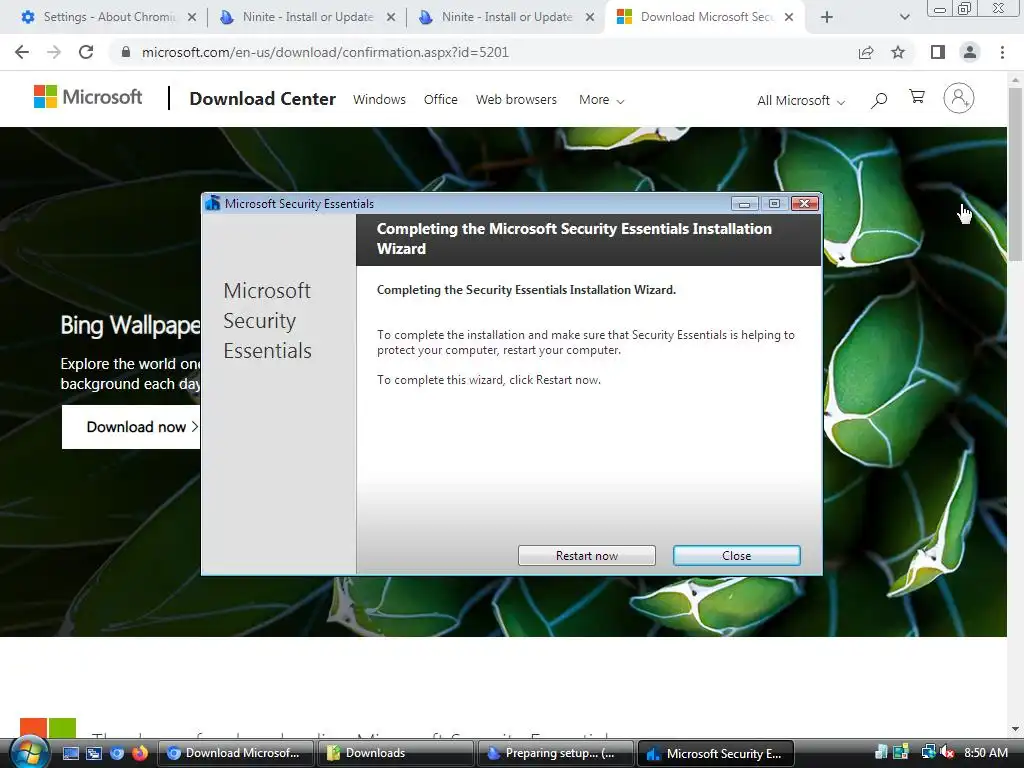Share this page icon in address bar
1024x768 pixels.
point(866,52)
